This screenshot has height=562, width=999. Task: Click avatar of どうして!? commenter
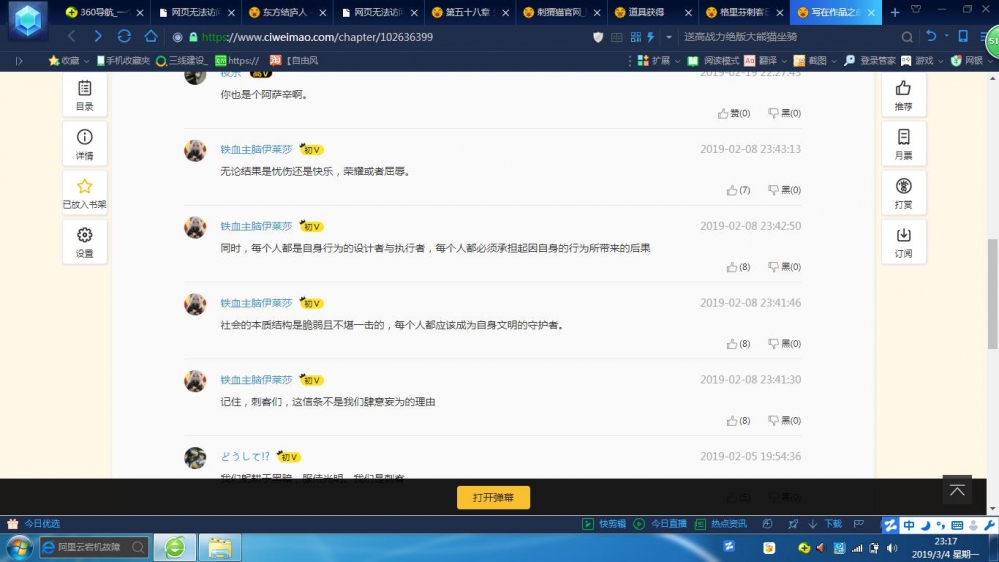coord(195,458)
